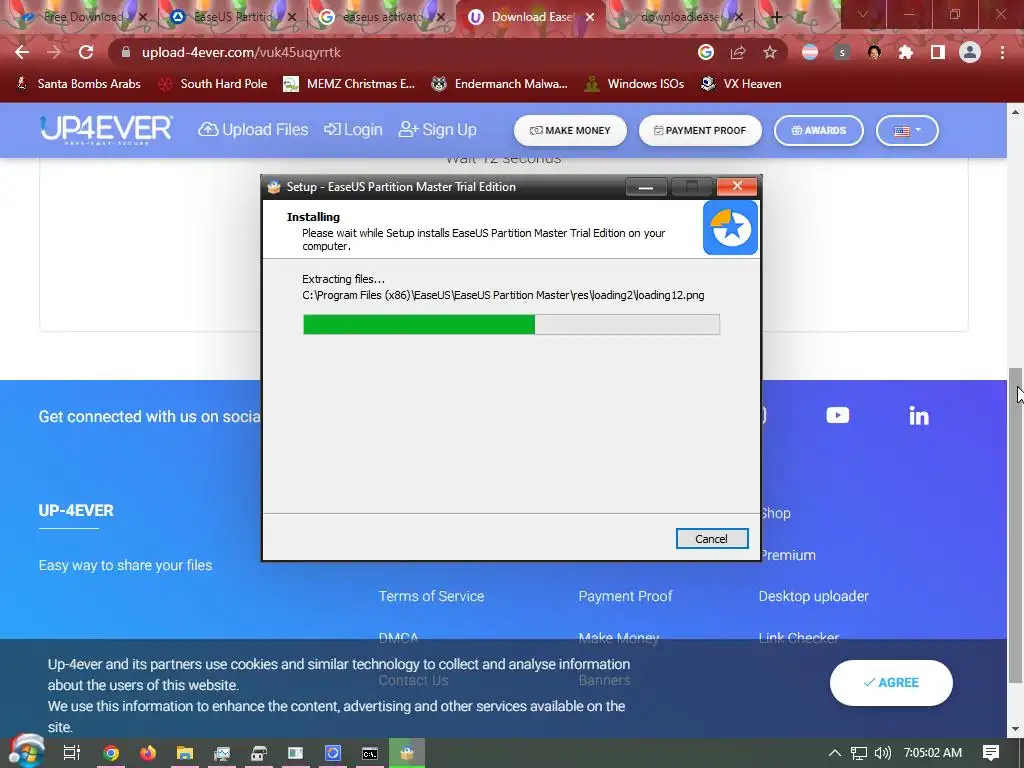
Task: Click the Chrome back arrow
Action: (x=22, y=52)
